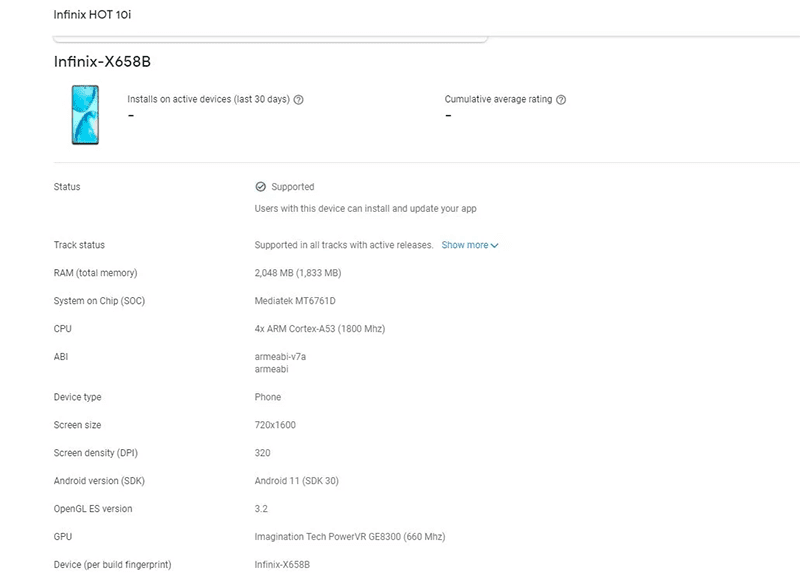800x578 pixels.
Task: Select the value 'Android 11 (SDK 30)'
Action: click(x=296, y=481)
